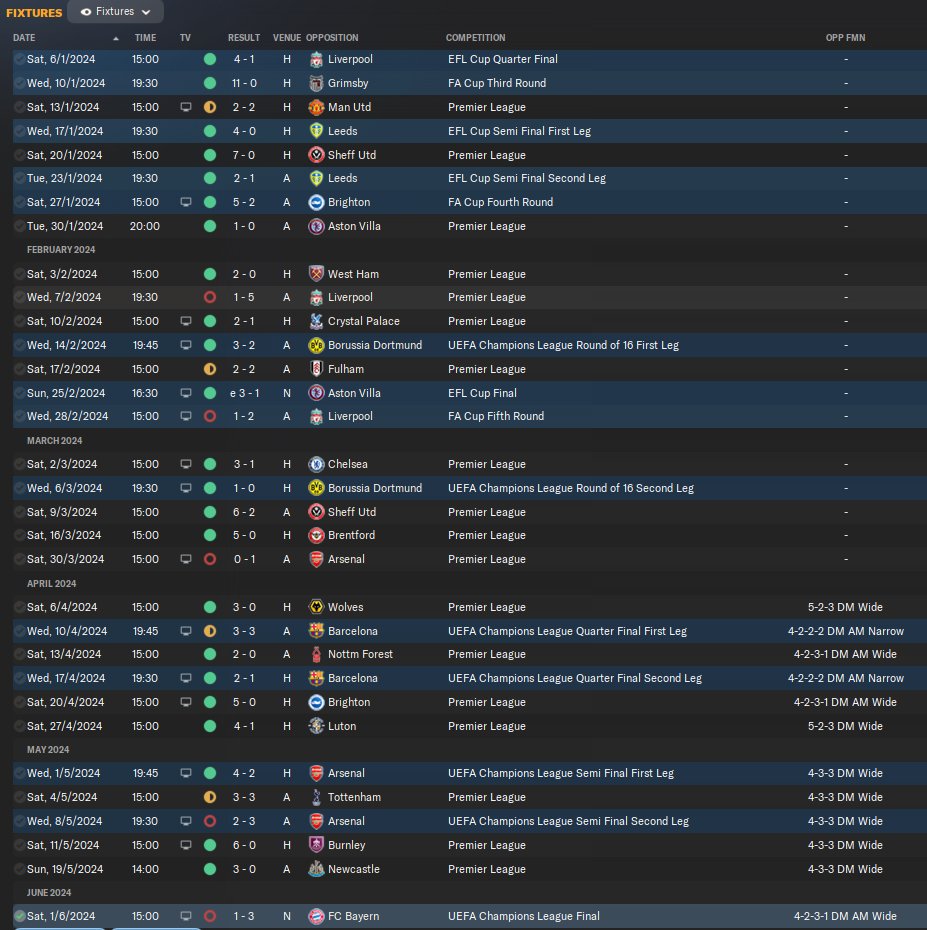This screenshot has width=927, height=930.
Task: Click the MAY 2024 month header
Action: (48, 750)
